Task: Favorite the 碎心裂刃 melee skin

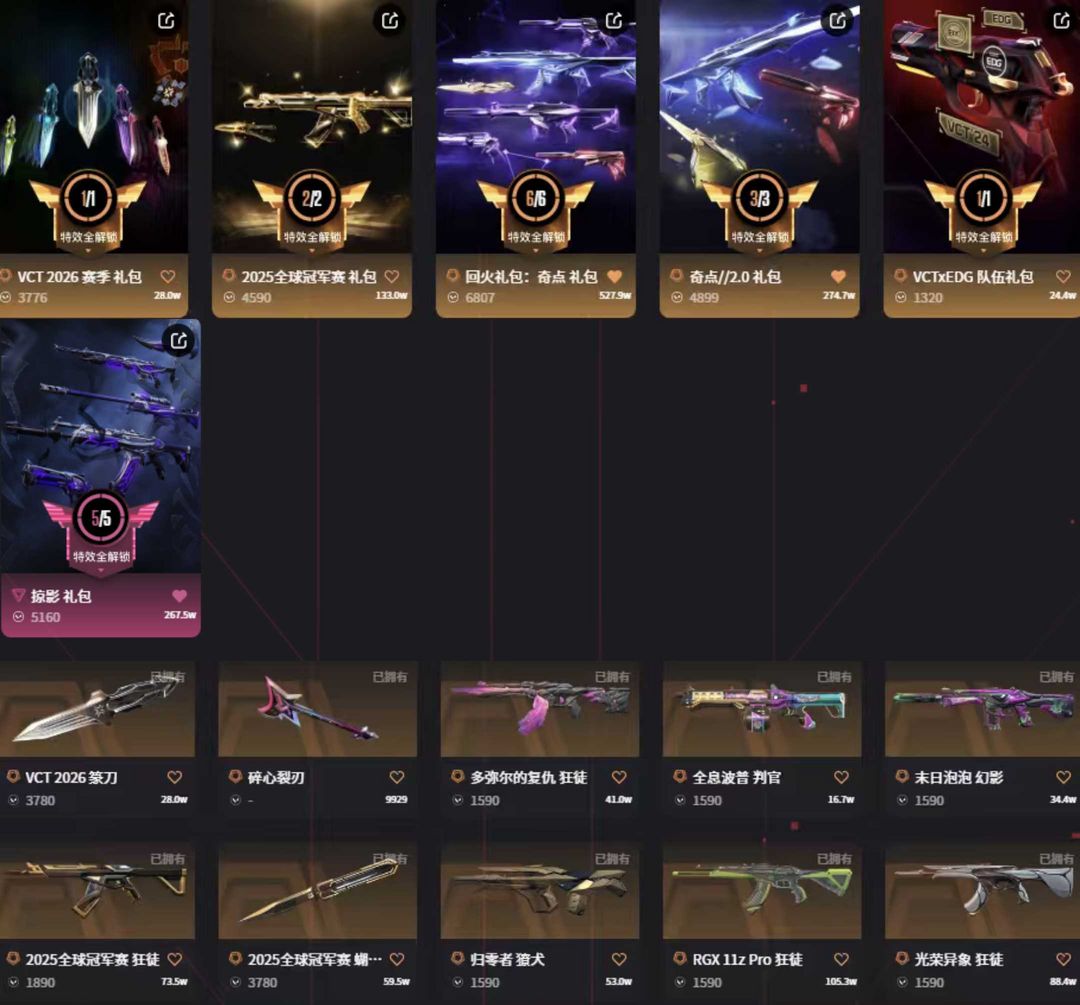Action: tap(397, 777)
